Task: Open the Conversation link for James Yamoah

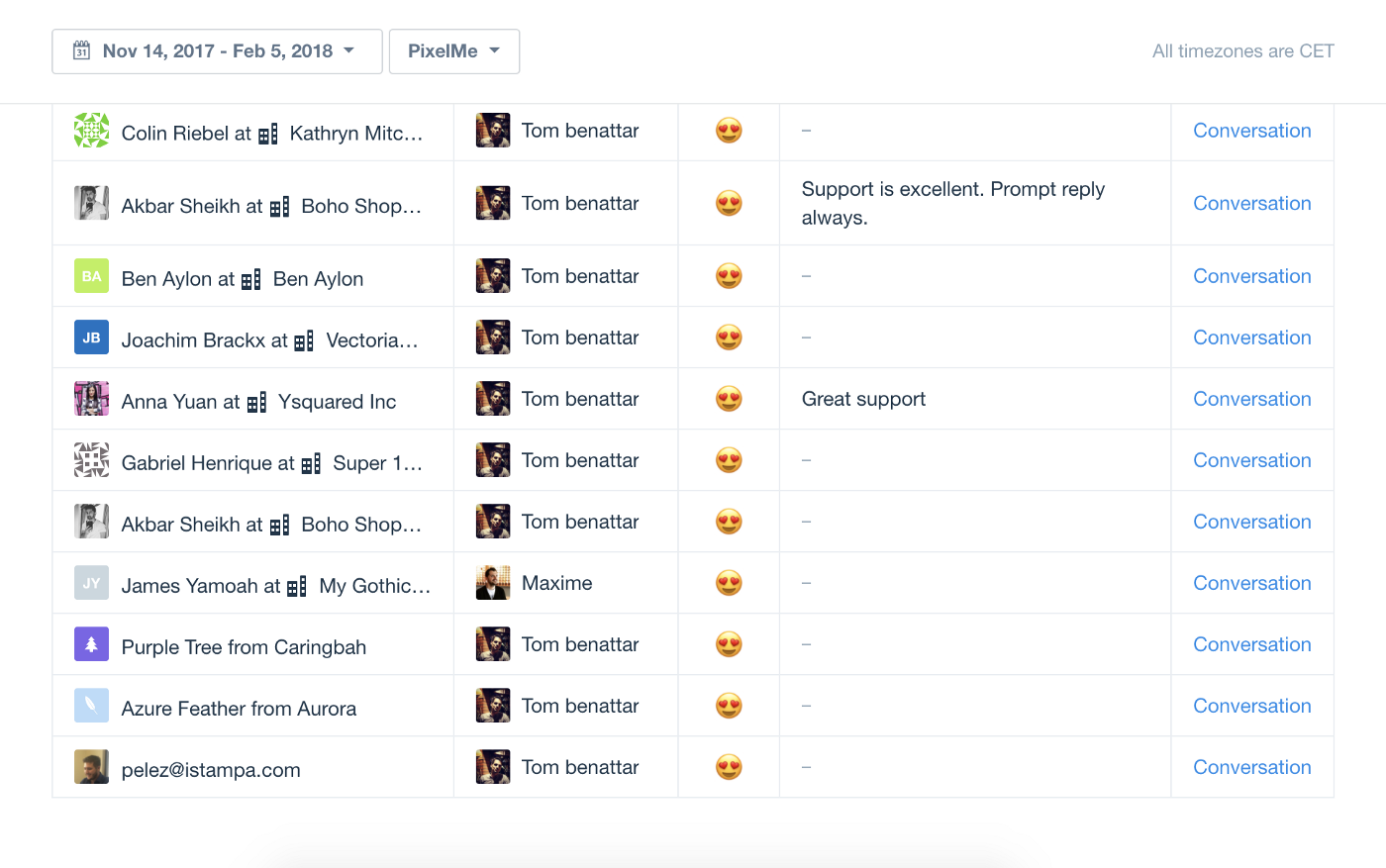Action: point(1252,583)
